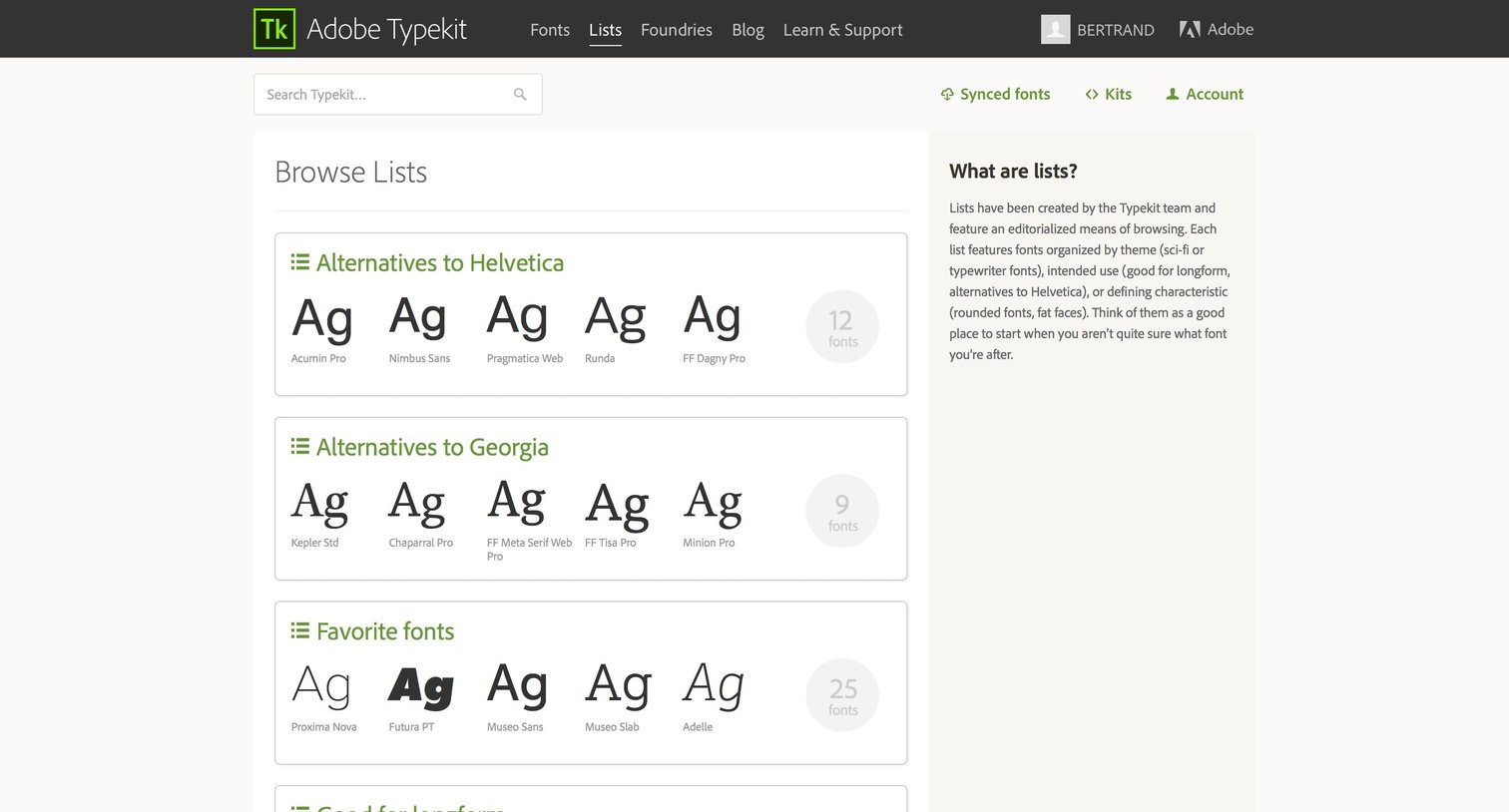
Task: Open the Foundries nav item
Action: click(x=677, y=30)
